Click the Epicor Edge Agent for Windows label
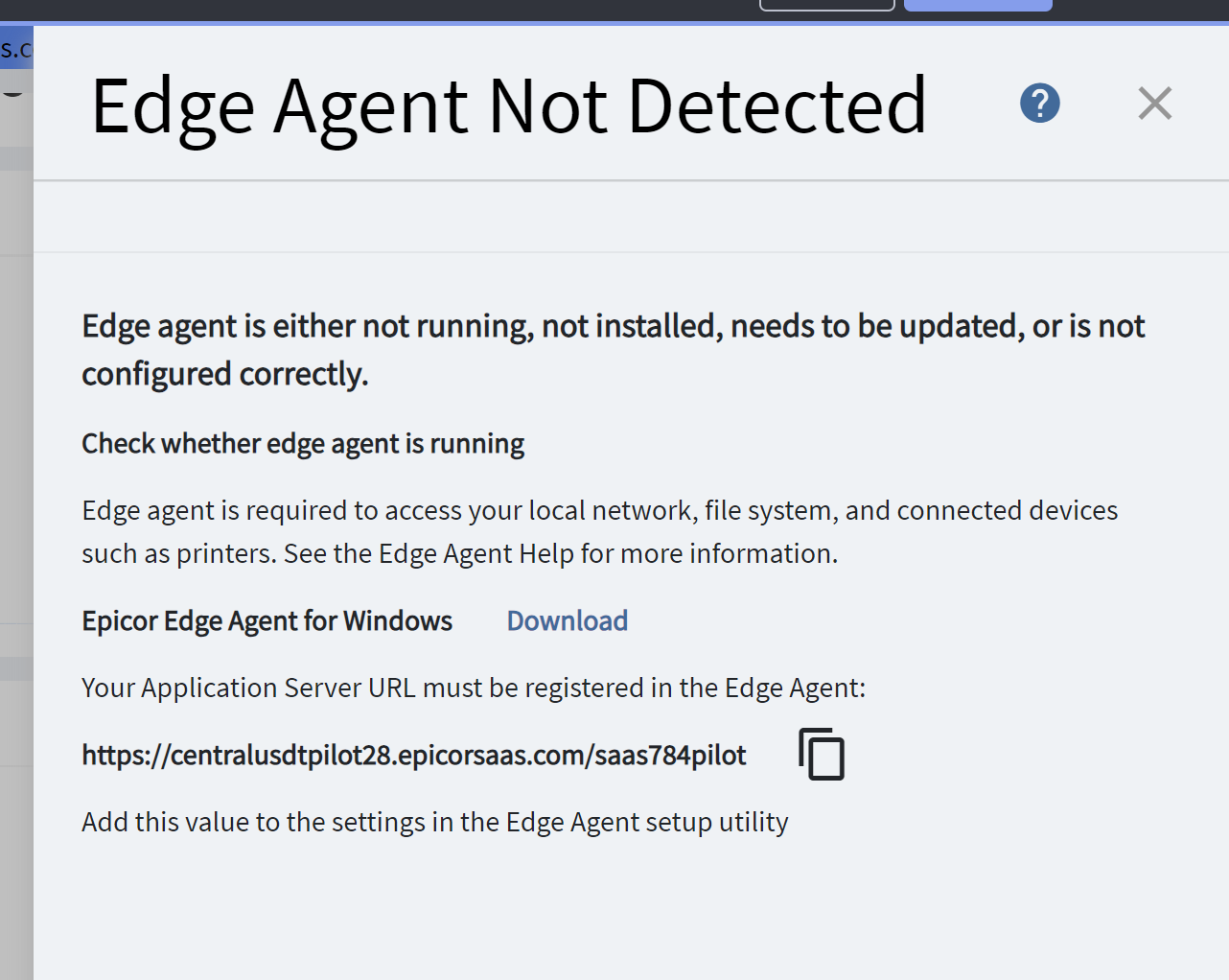The image size is (1229, 980). [x=267, y=620]
